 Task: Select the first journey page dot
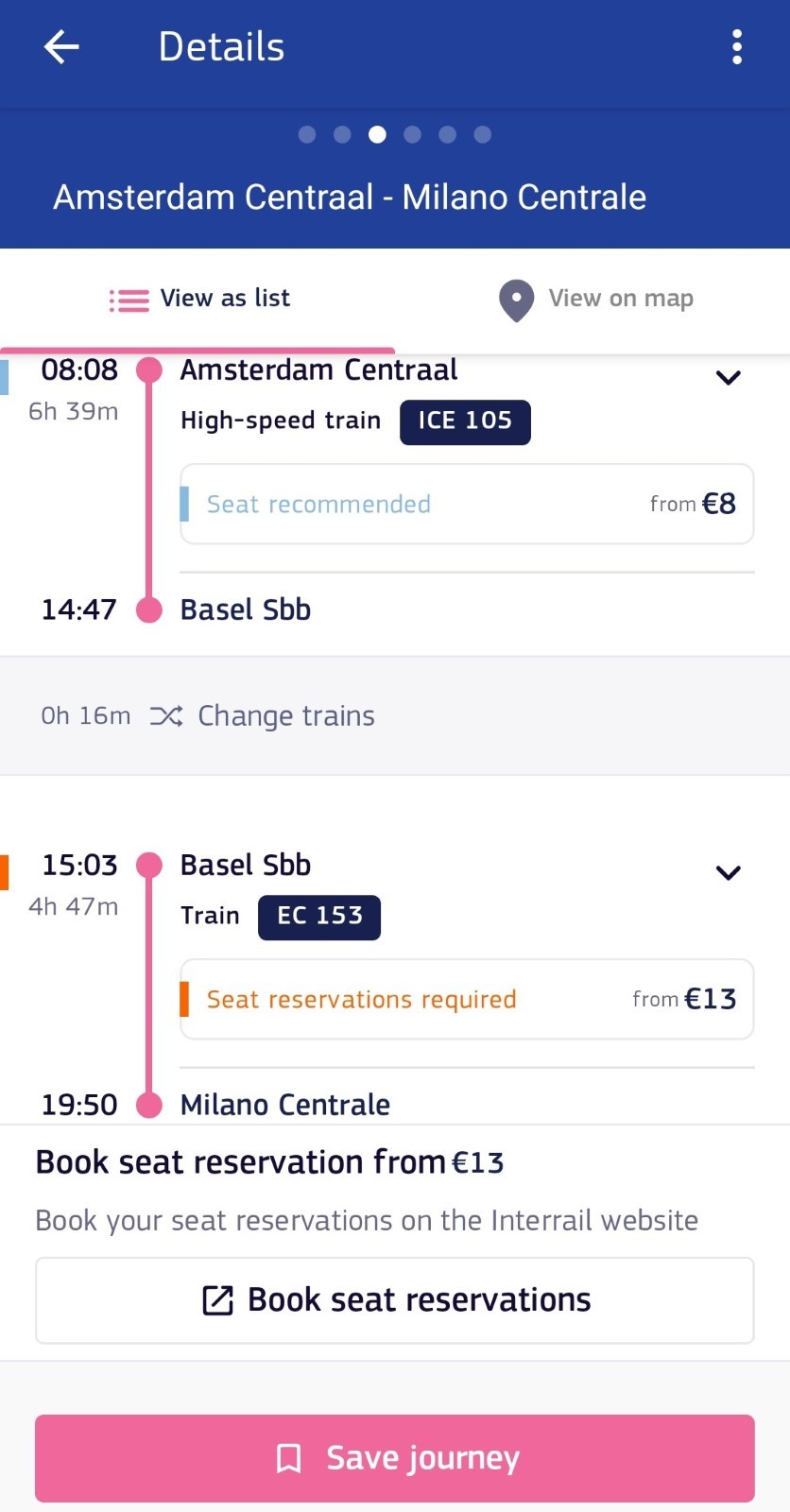click(307, 134)
